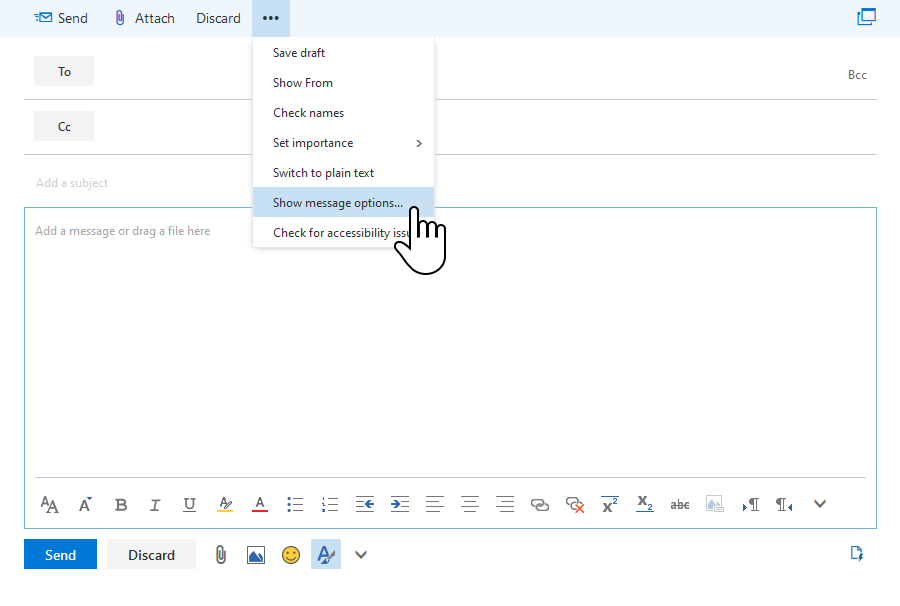Apply subscript formatting

(x=645, y=504)
